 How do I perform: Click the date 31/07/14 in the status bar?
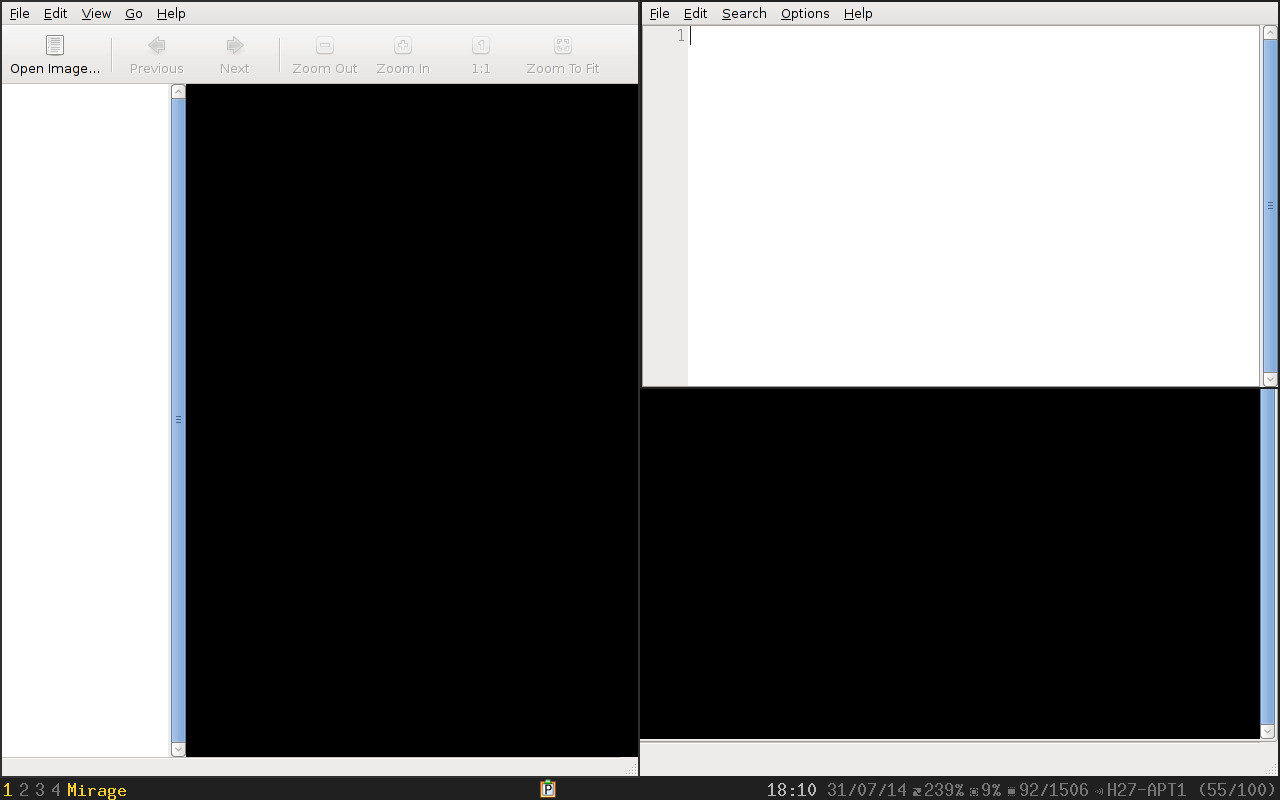click(x=867, y=790)
